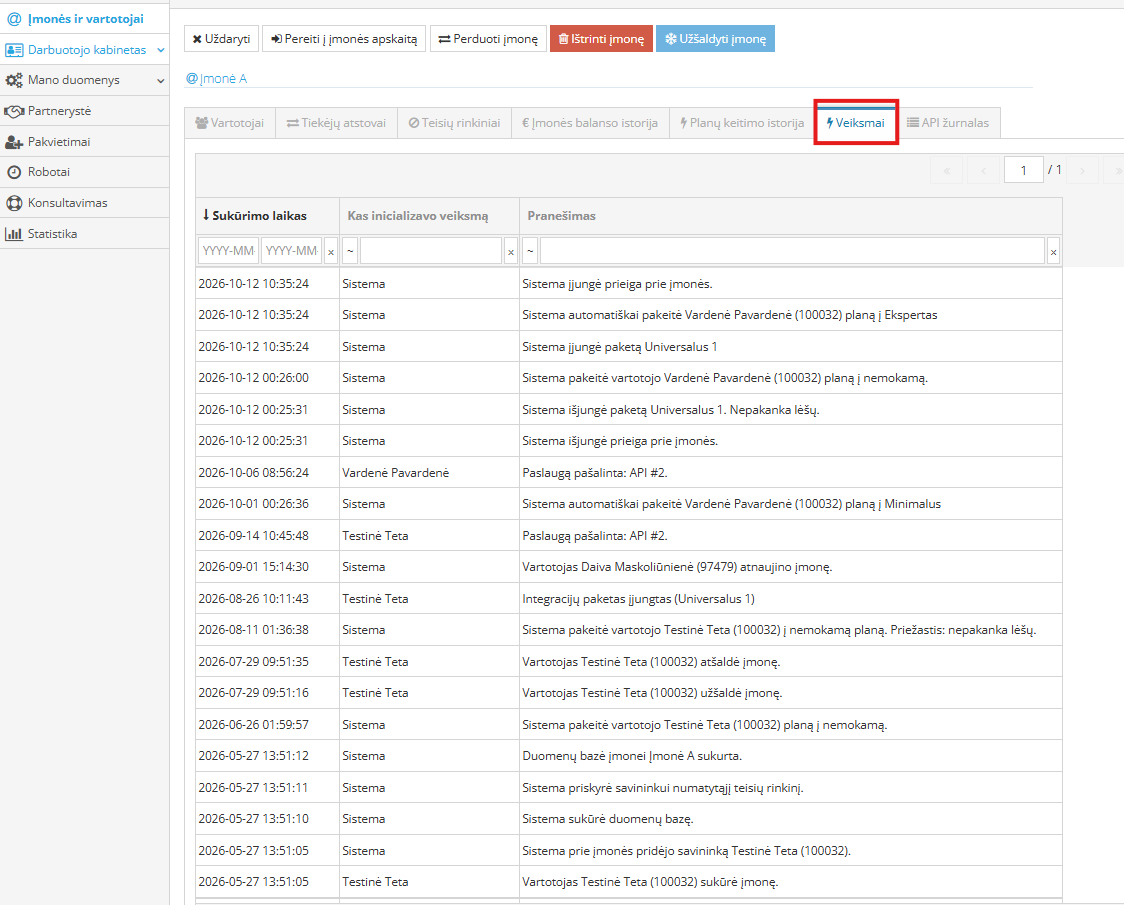This screenshot has width=1124, height=905.
Task: Focus the Pranešimas filter text input
Action: tap(792, 251)
